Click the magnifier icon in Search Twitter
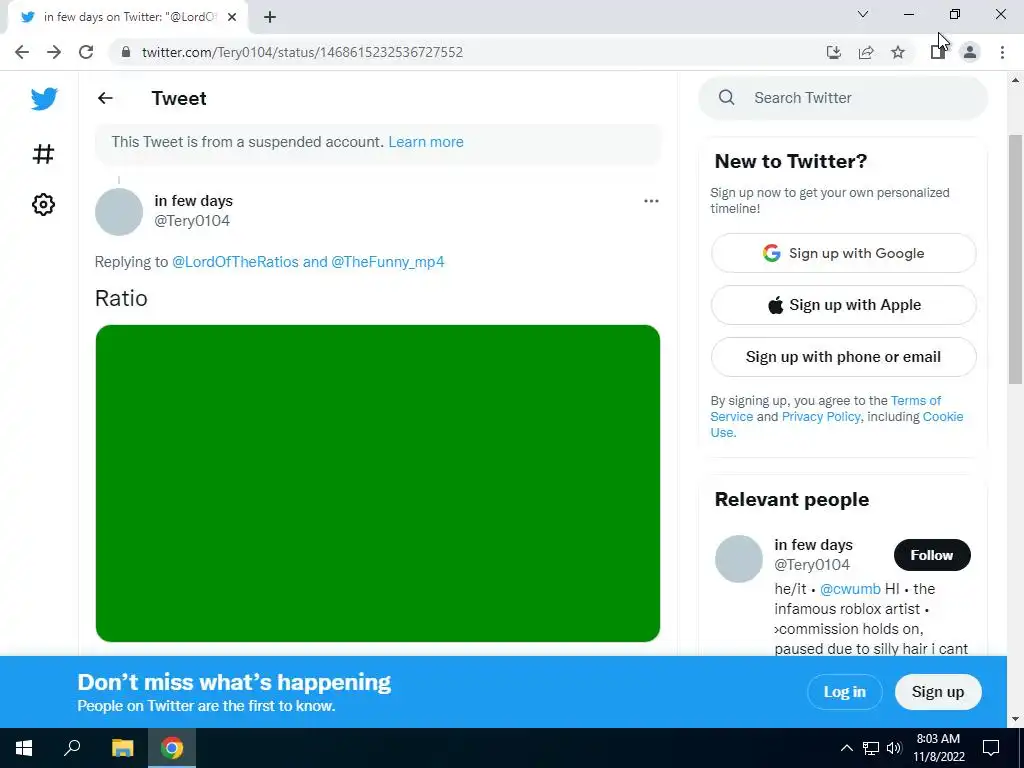1024x768 pixels. [x=726, y=97]
